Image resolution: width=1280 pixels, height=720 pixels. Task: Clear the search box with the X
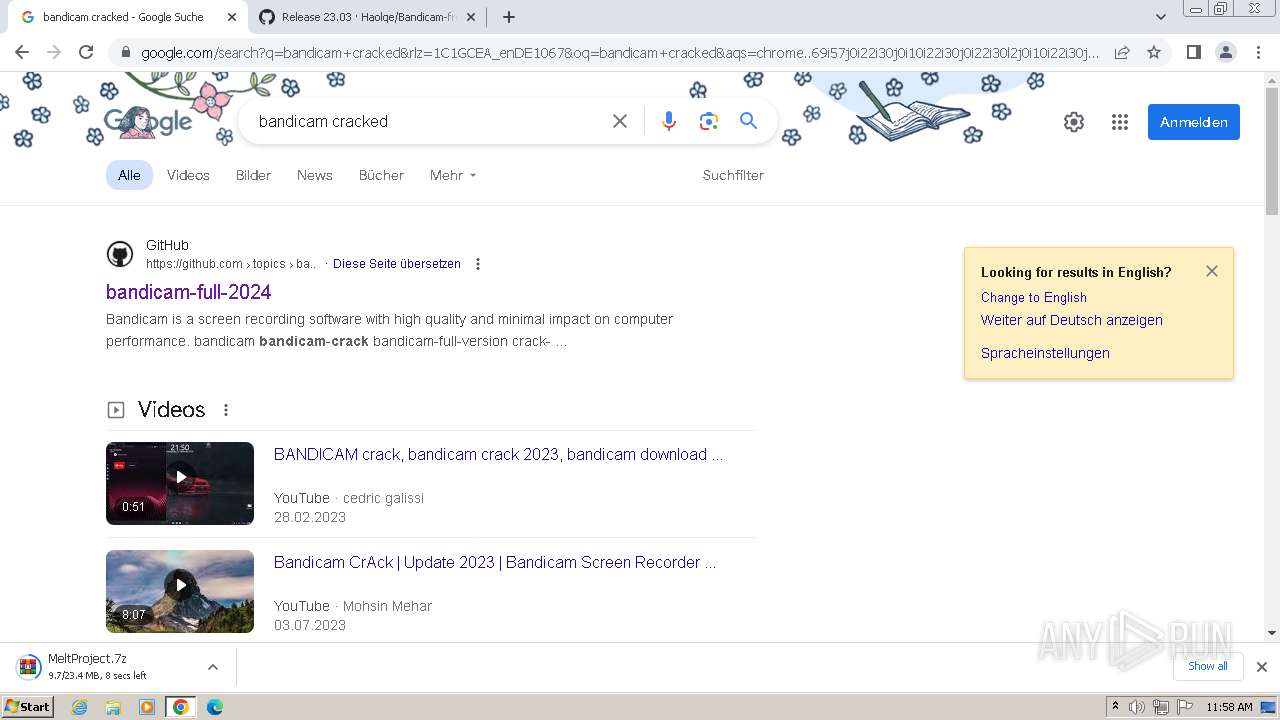620,121
